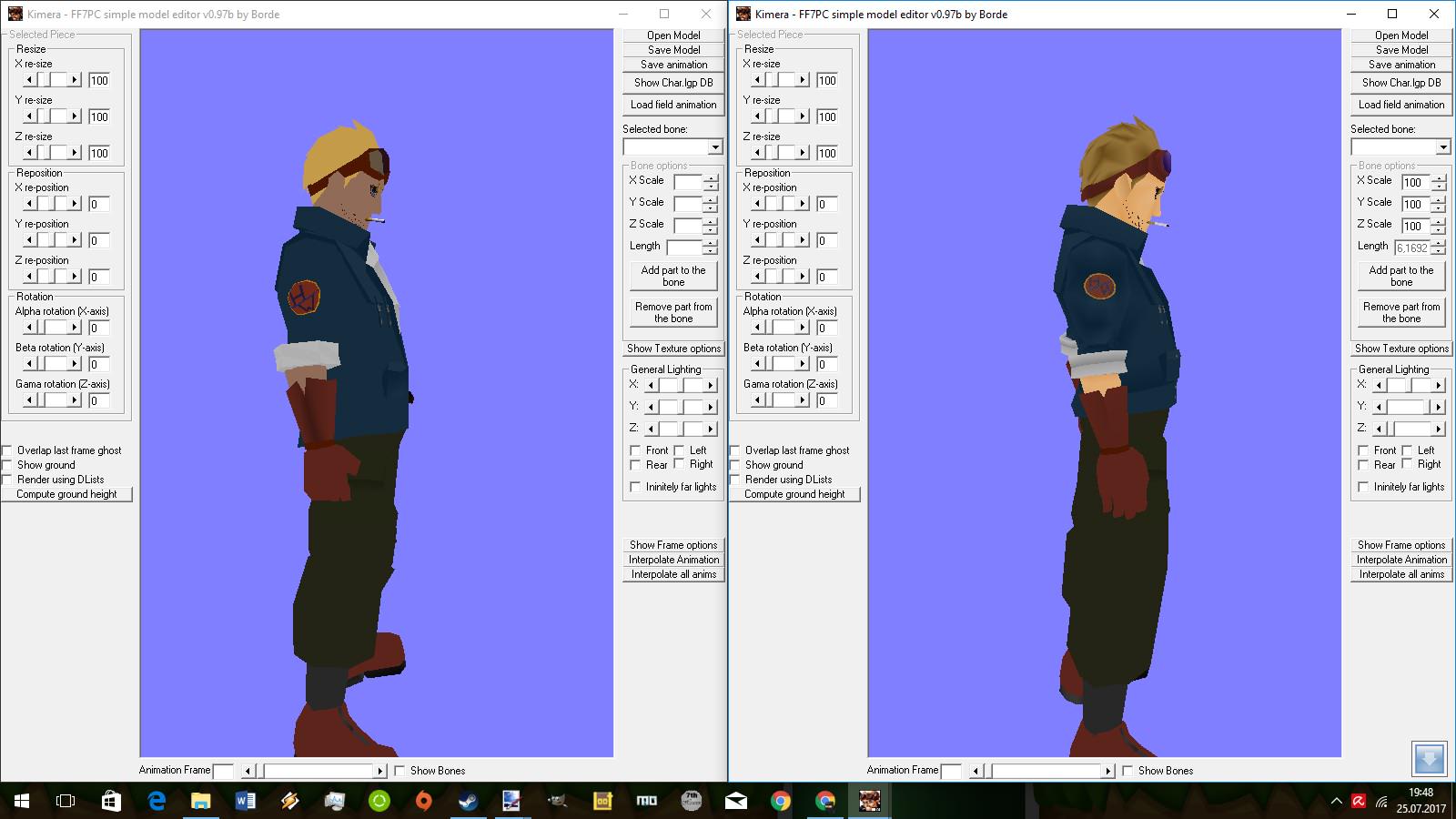The height and width of the screenshot is (819, 1456).
Task: Open the network Wi-Fi tray icon
Action: click(x=1383, y=802)
